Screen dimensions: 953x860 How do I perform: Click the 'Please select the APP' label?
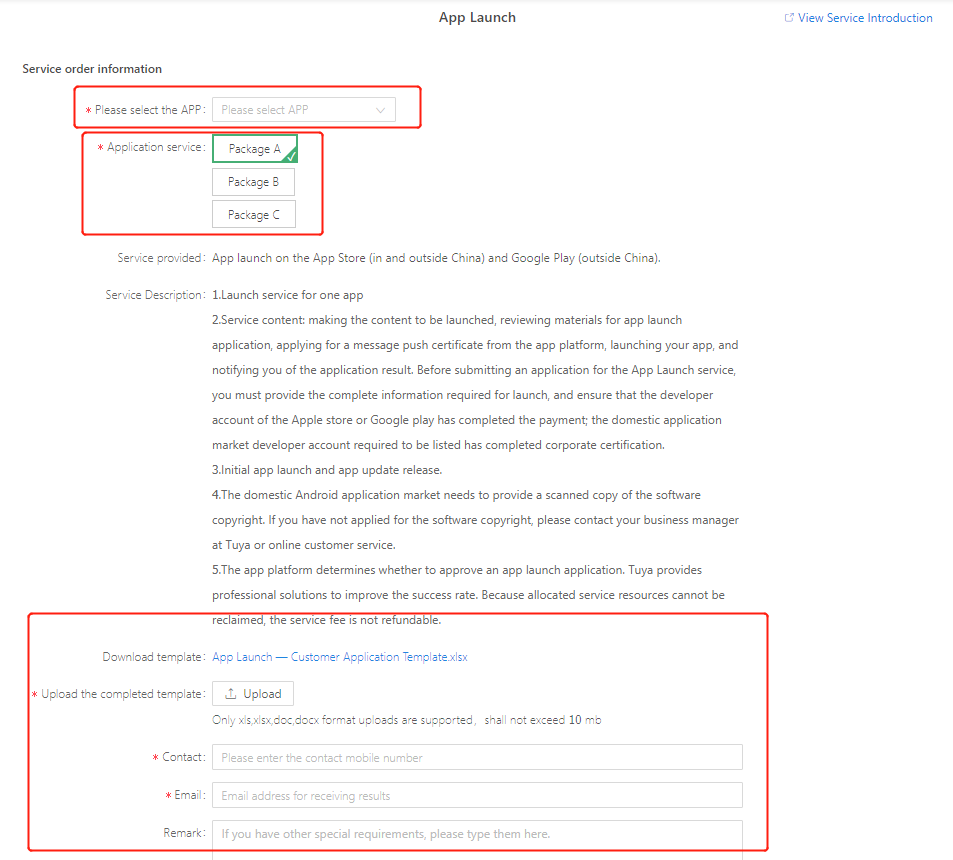(x=149, y=110)
